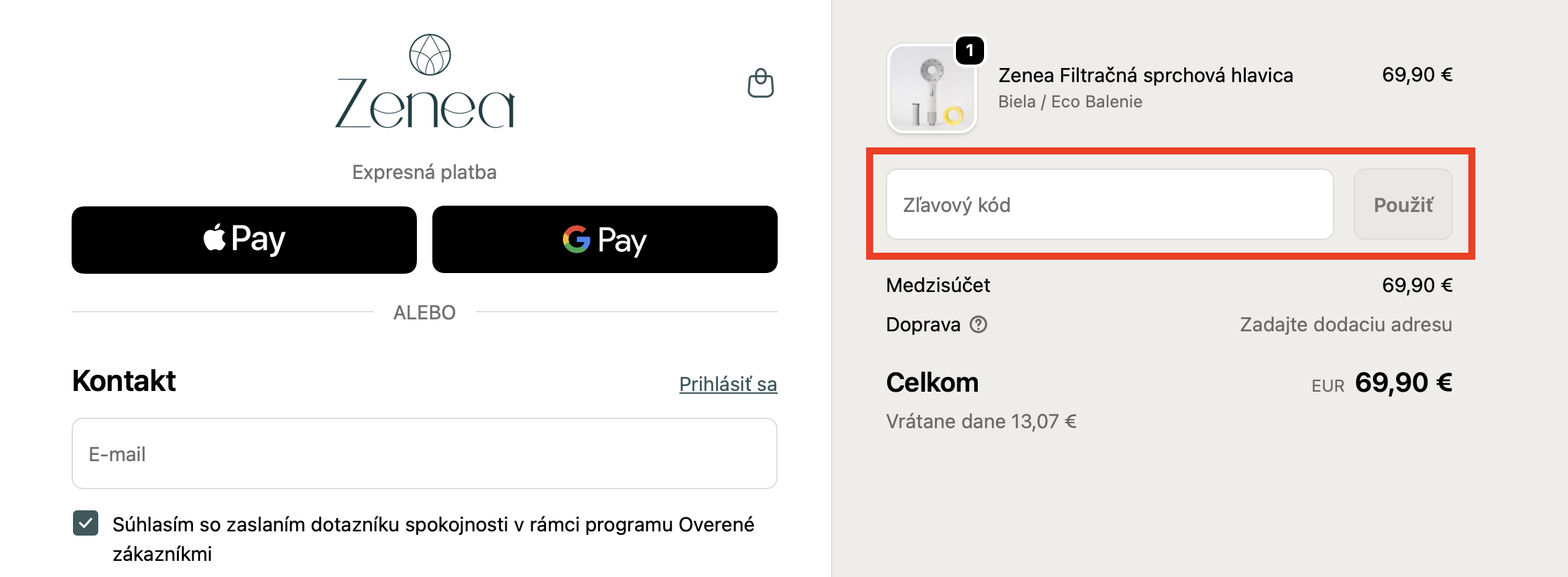Open the shower head product thumbnail
This screenshot has height=577, width=1568.
[x=931, y=89]
